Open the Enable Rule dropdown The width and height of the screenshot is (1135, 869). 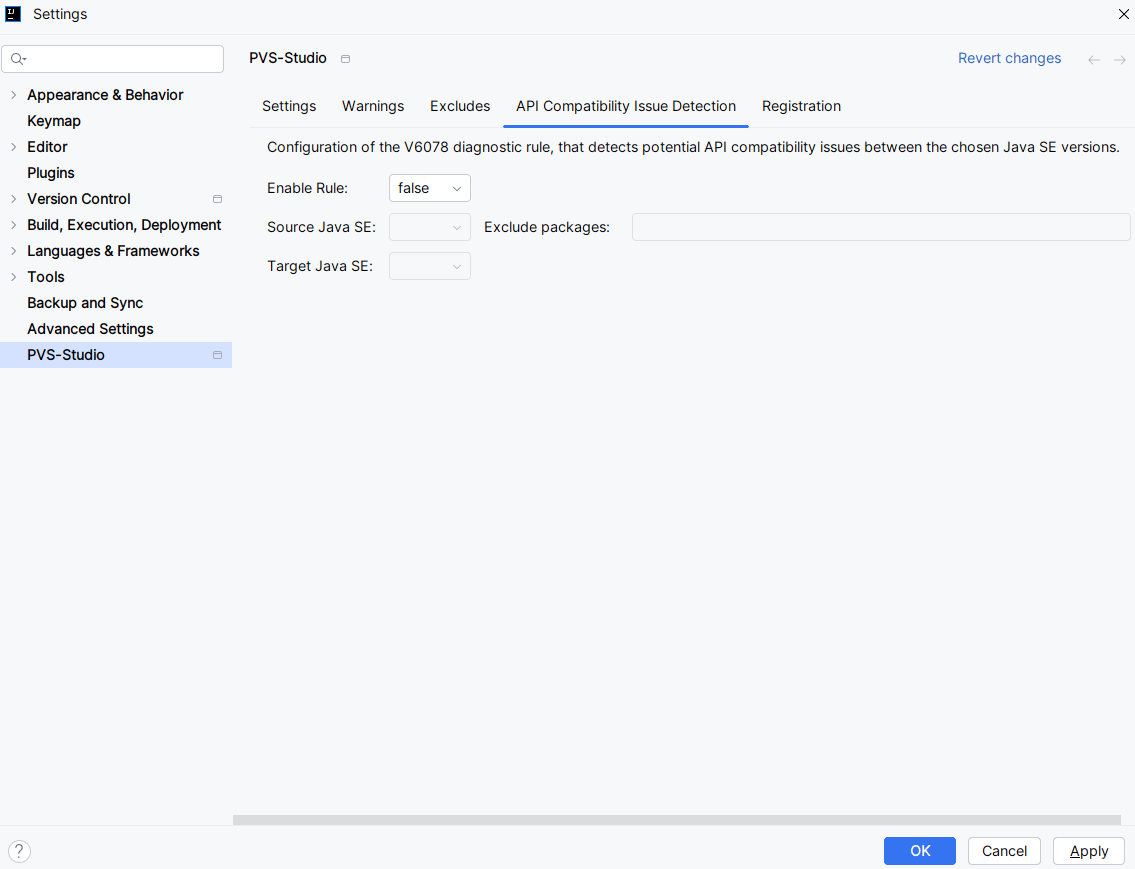pos(429,188)
